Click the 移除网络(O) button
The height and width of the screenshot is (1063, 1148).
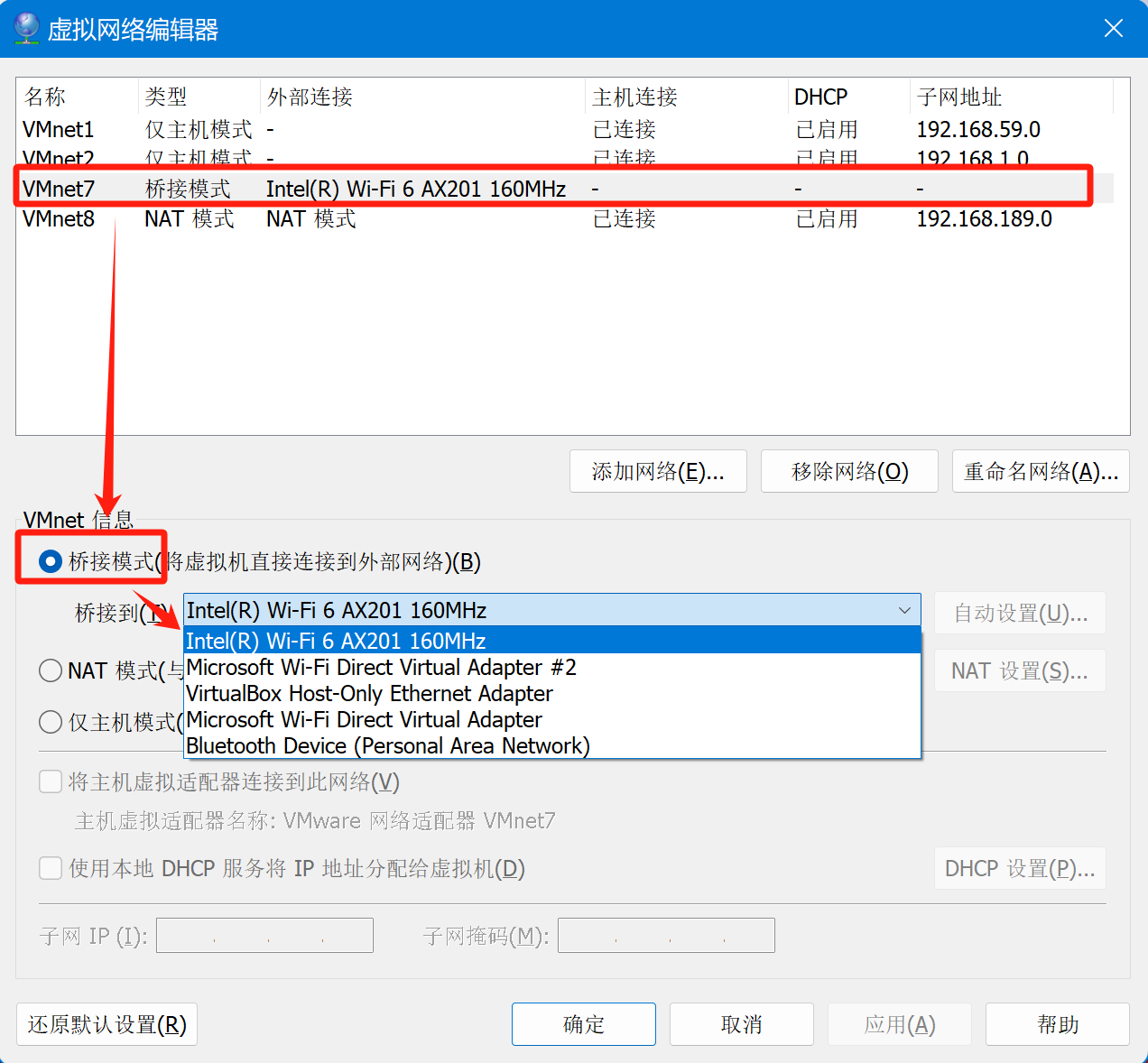849,471
